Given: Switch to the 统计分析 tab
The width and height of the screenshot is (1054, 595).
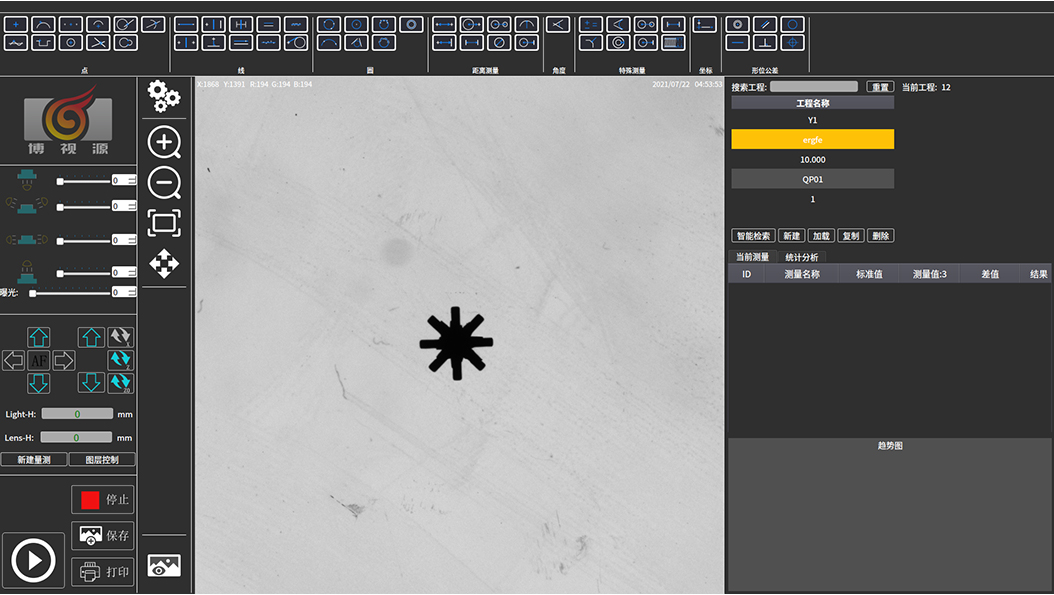Looking at the screenshot, I should coord(802,257).
